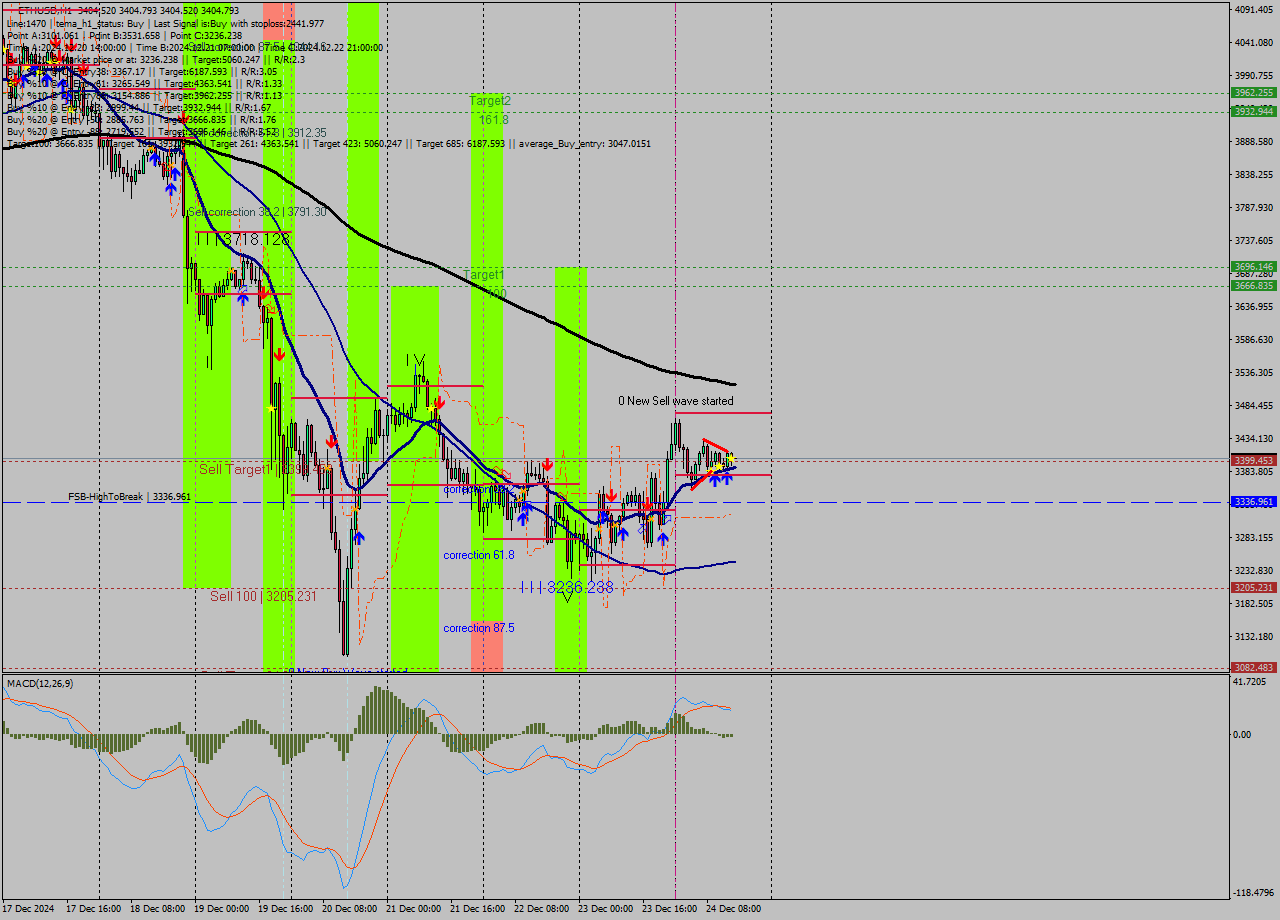The image size is (1280, 920).
Task: Click the "24 Dec 08:00" time label
Action: 733,909
